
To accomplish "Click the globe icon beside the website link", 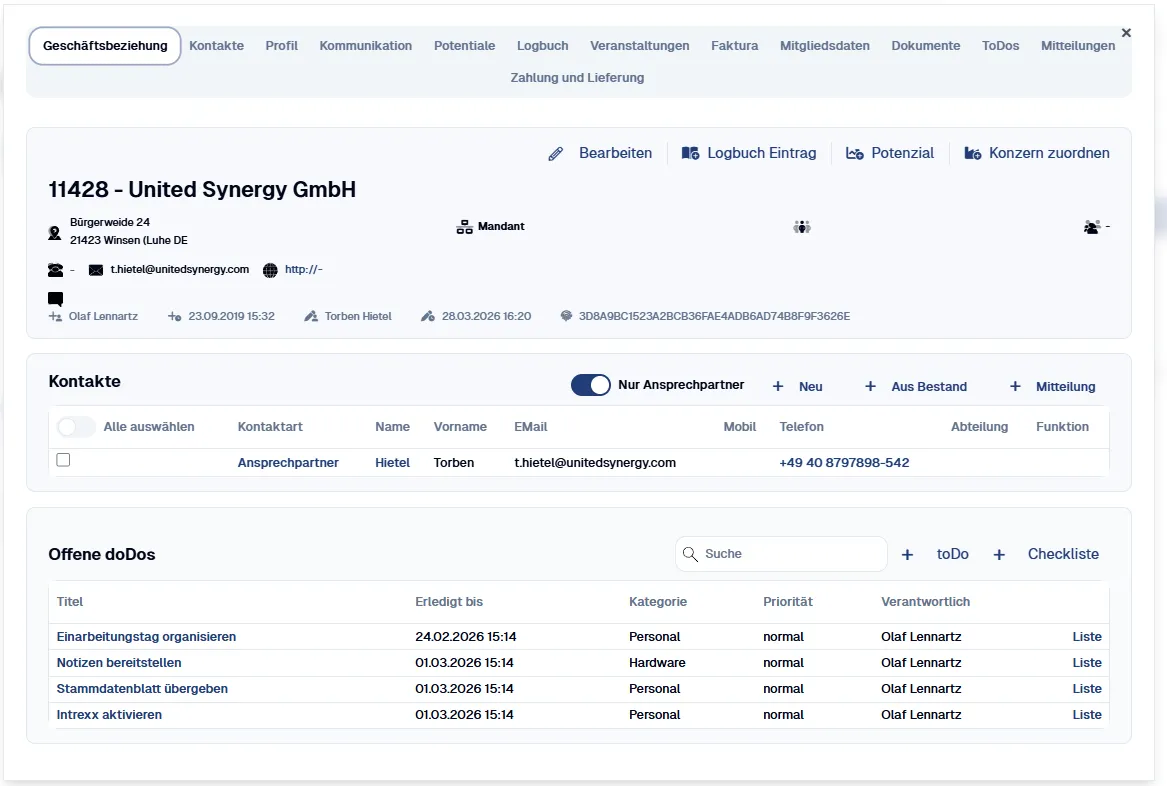I will (x=268, y=269).
